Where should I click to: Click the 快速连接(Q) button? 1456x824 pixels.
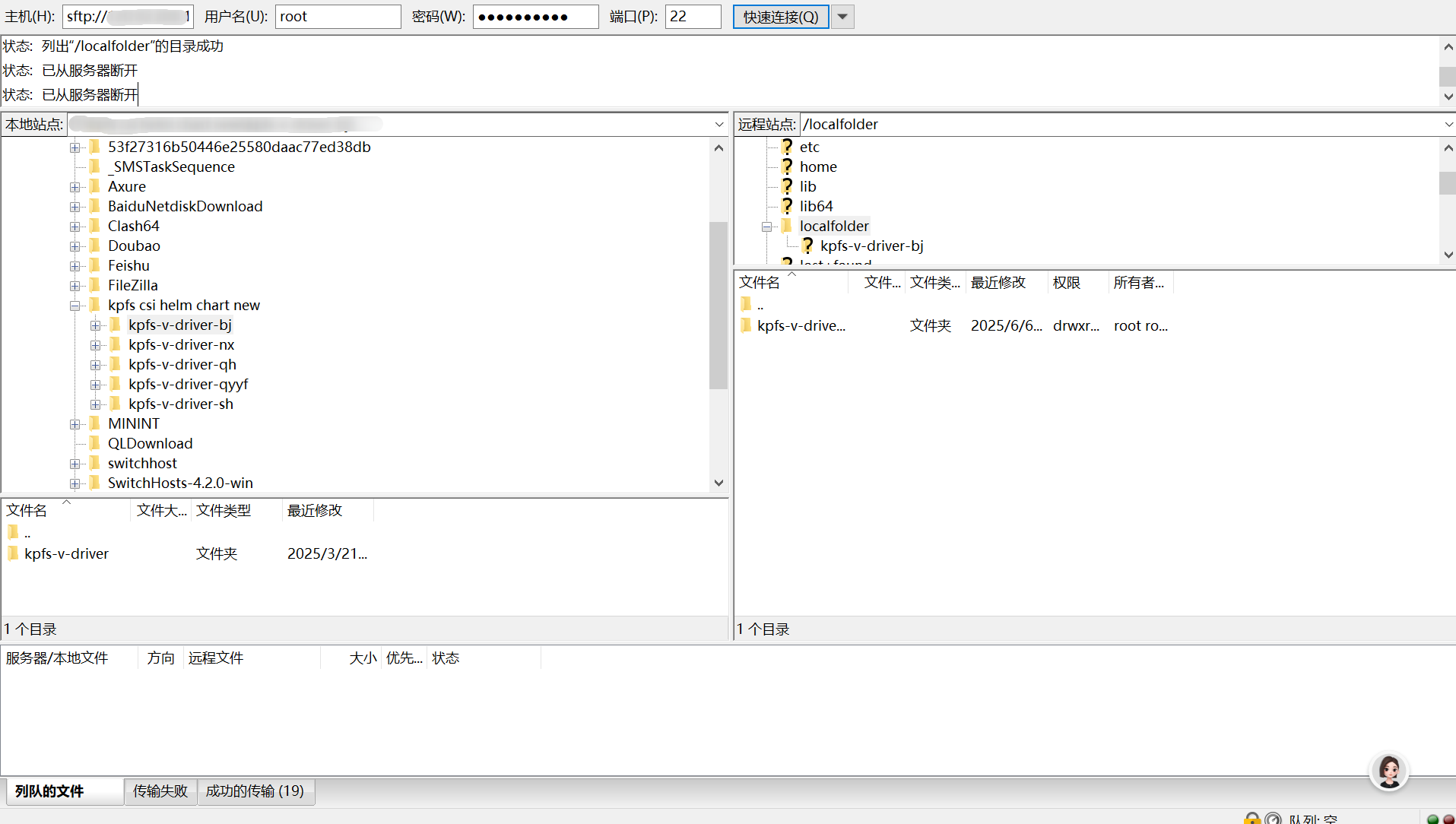781,17
